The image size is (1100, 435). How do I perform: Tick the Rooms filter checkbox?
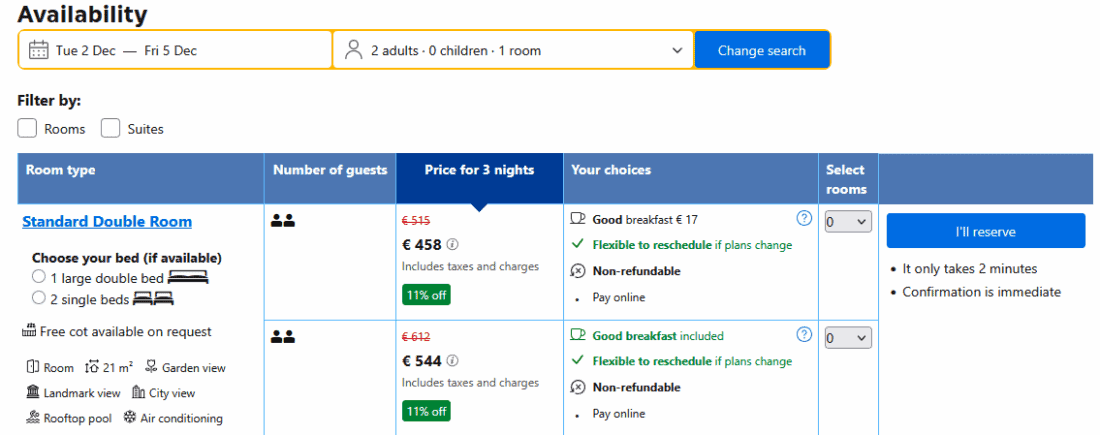coord(27,128)
